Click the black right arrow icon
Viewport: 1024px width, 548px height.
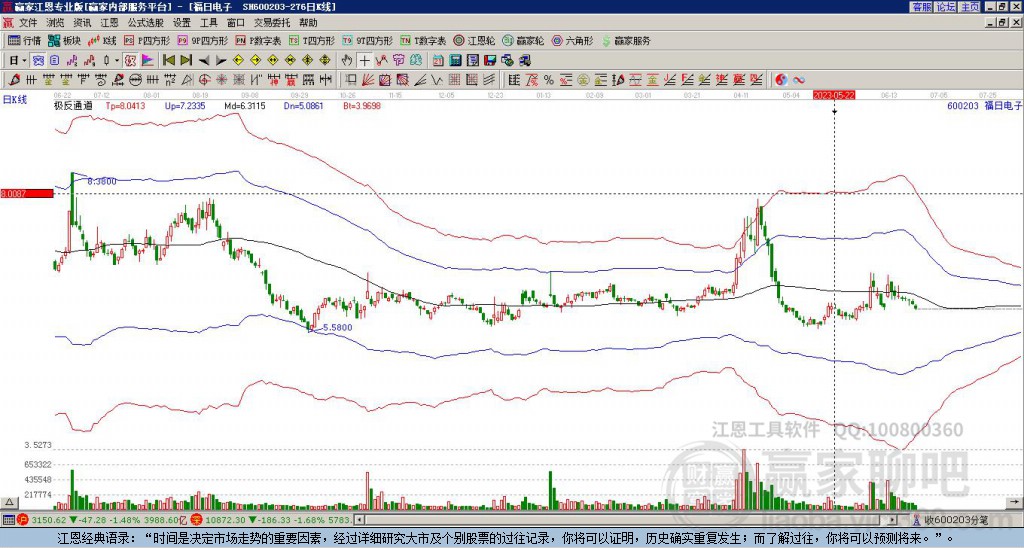[x=221, y=60]
